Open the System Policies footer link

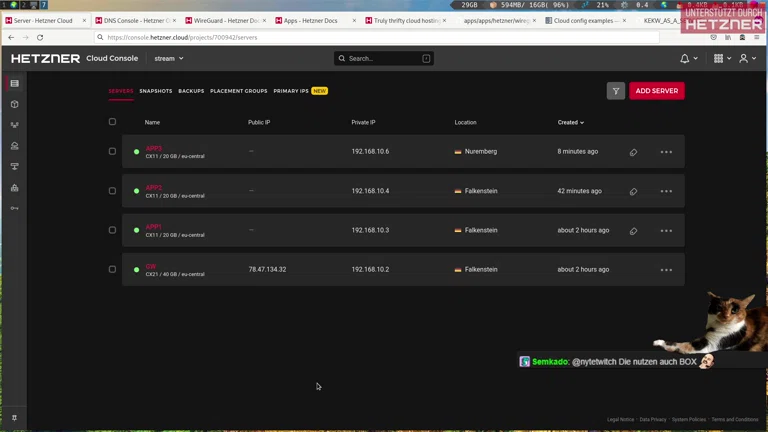[x=689, y=420]
